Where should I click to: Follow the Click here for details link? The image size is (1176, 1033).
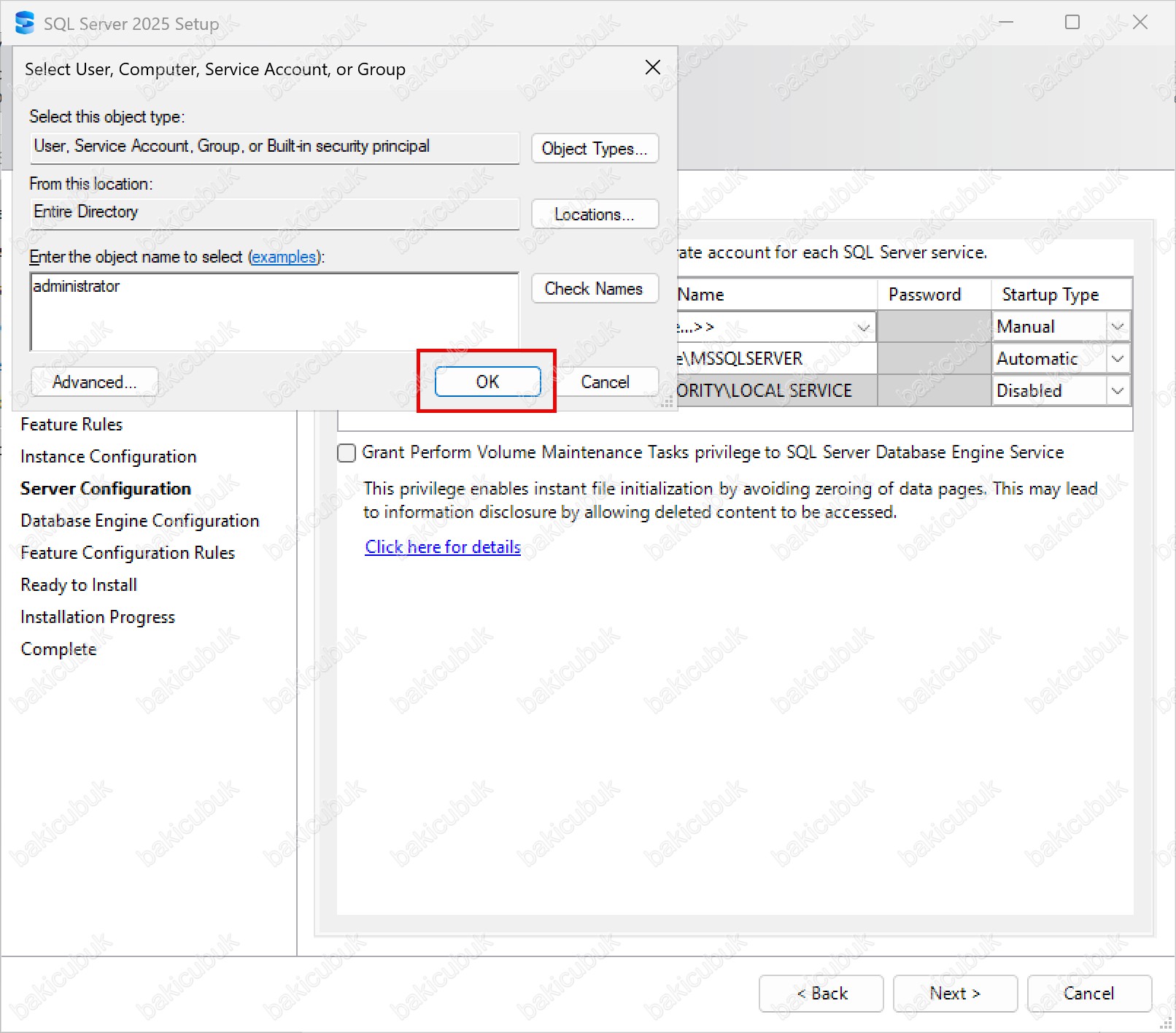pyautogui.click(x=442, y=547)
